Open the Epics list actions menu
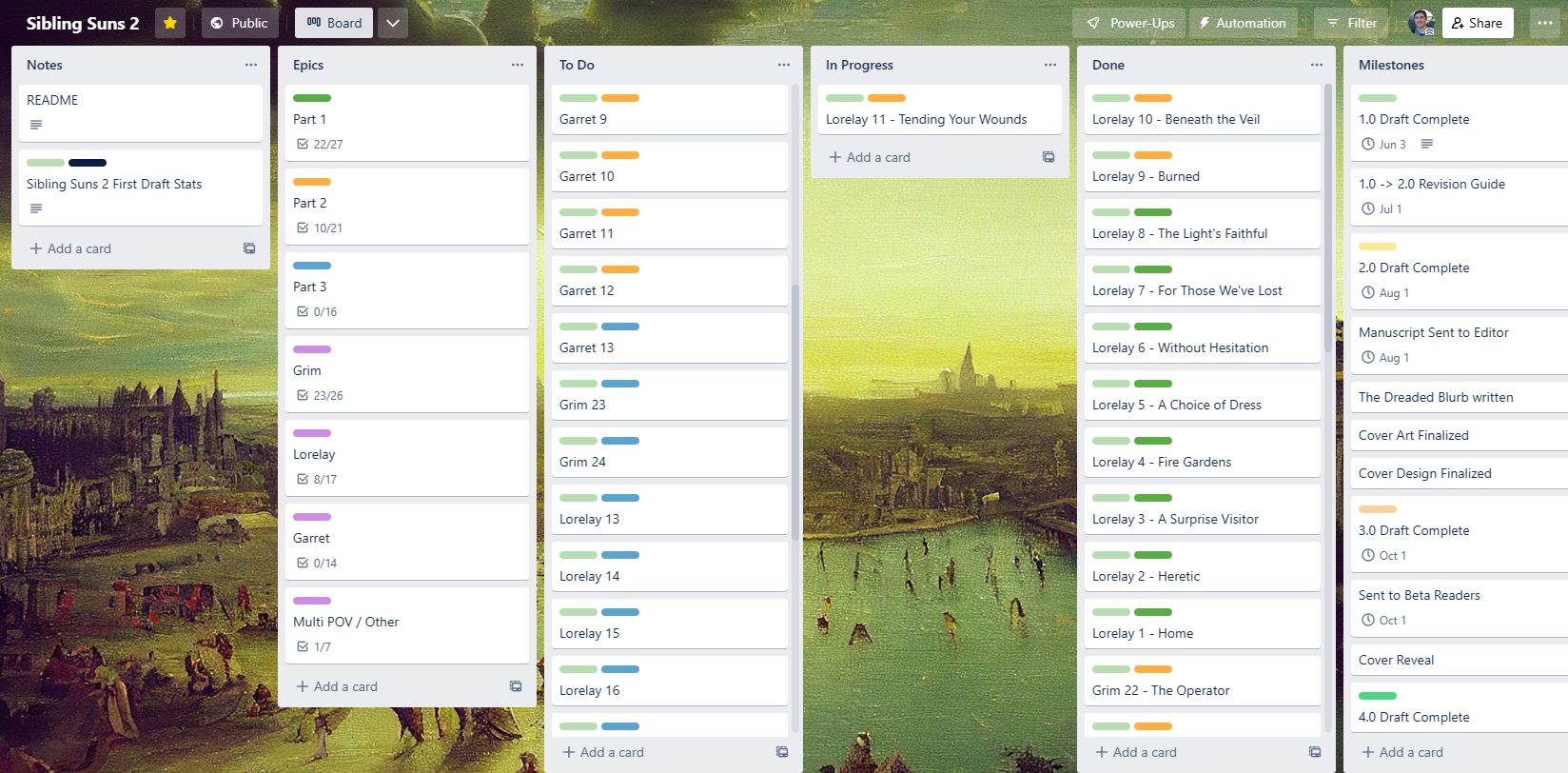Image resolution: width=1568 pixels, height=773 pixels. pyautogui.click(x=518, y=65)
